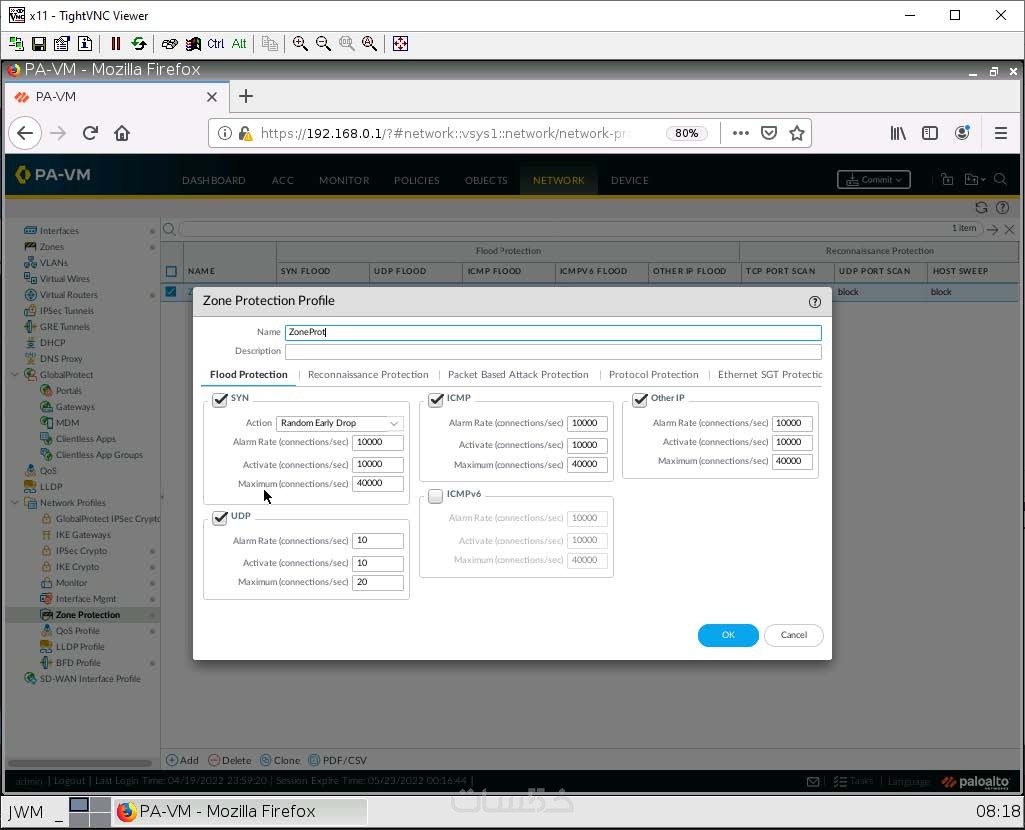Save the page to Pocket
This screenshot has width=1025, height=830.
[769, 133]
